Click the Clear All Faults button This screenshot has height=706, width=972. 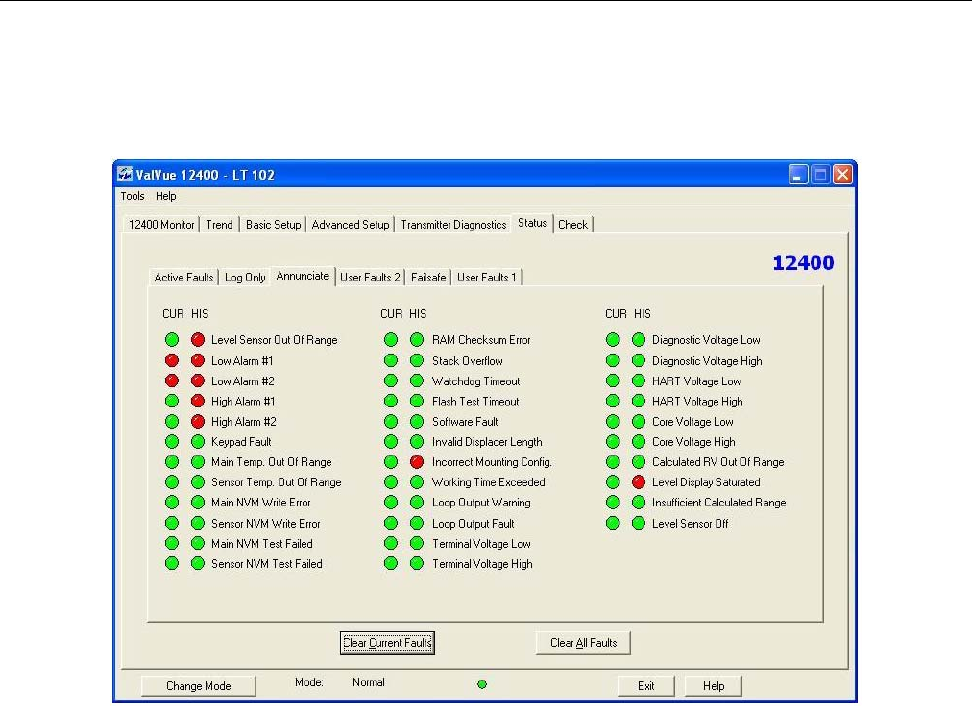point(583,643)
